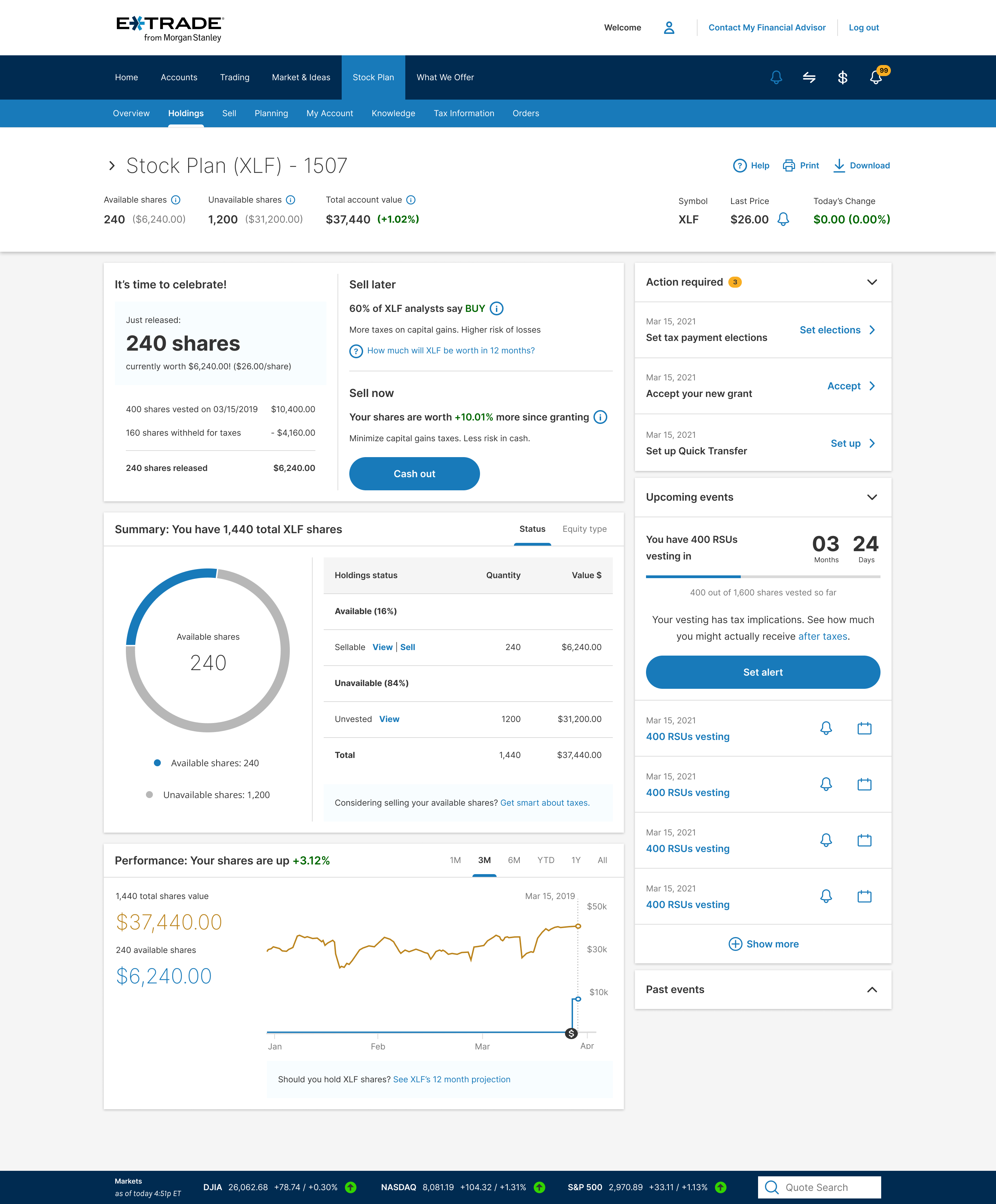Click the info icon beside Available shares
Screen dimensions: 996x1204
click(x=176, y=200)
